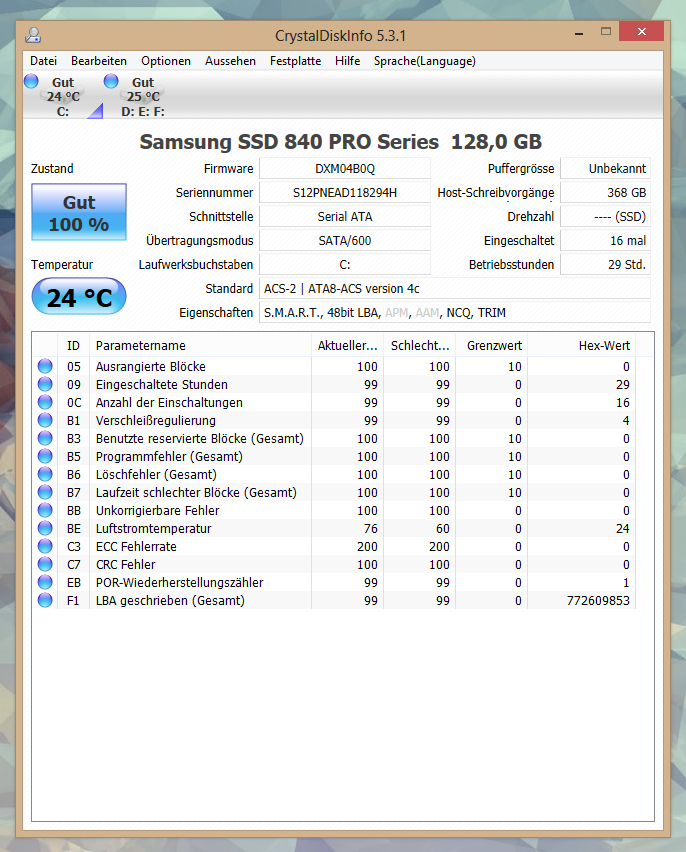This screenshot has height=852, width=686.
Task: Open the Festplatte menu
Action: (x=295, y=61)
